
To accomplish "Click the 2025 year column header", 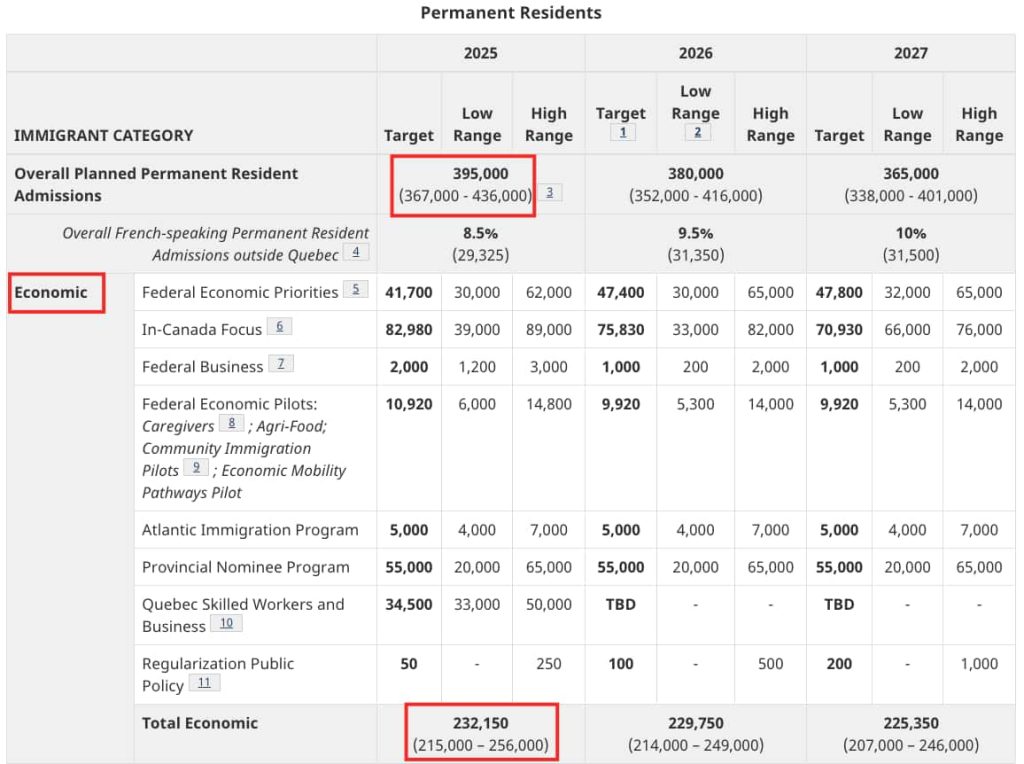I will coord(480,53).
